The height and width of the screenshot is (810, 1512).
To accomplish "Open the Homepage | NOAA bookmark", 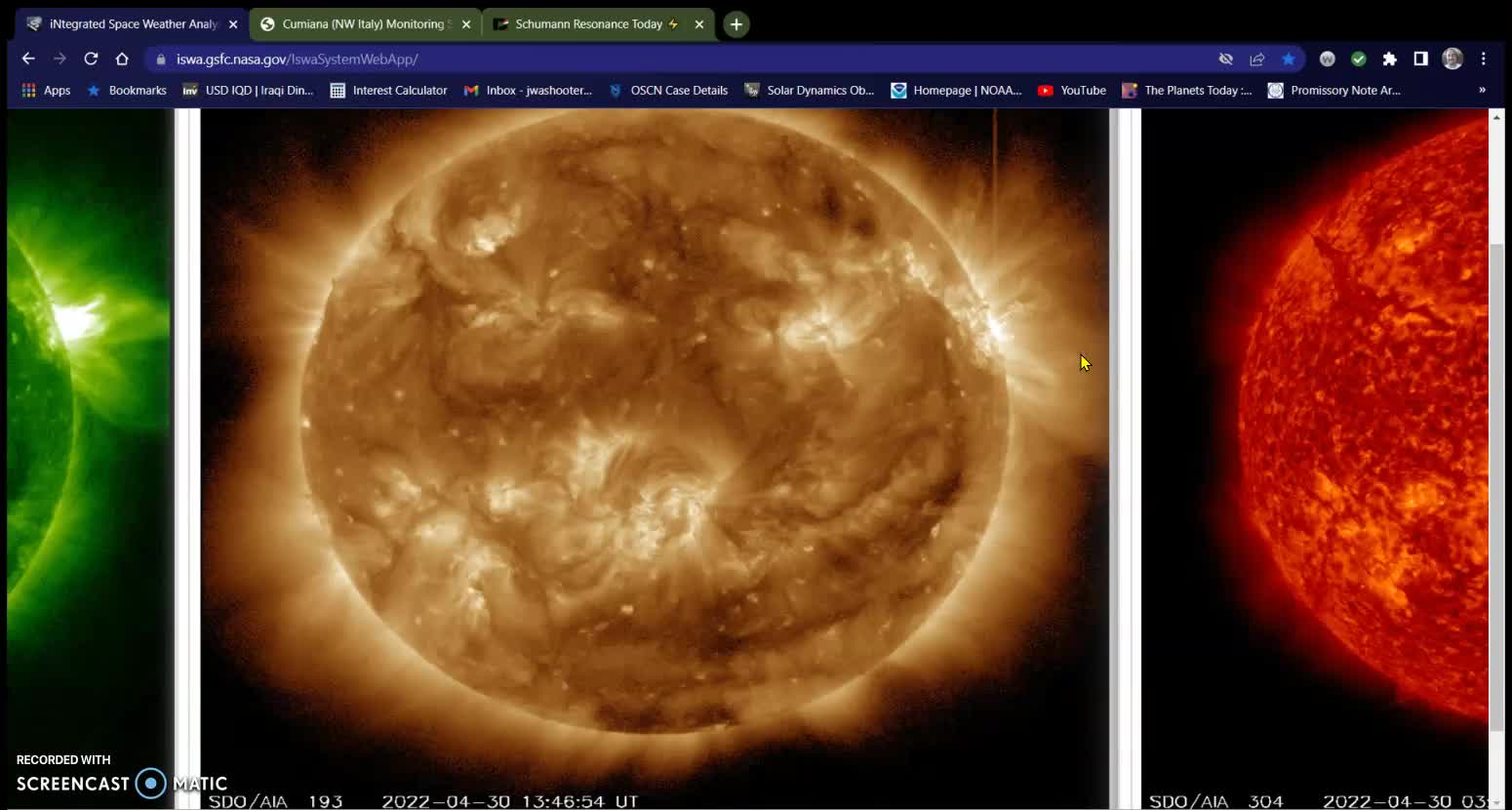I will 956,91.
